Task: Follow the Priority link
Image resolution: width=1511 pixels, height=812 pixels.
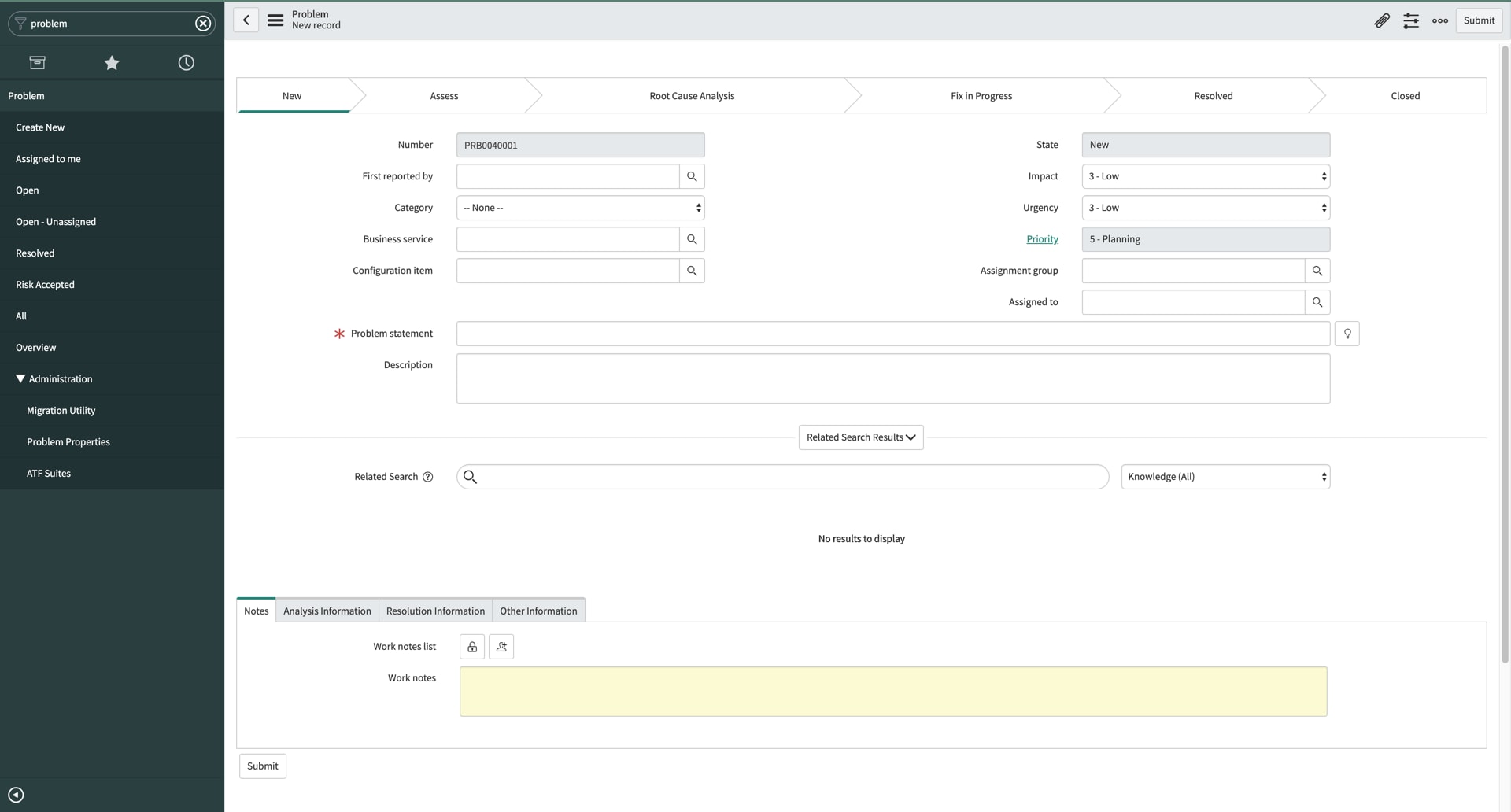Action: pos(1042,239)
